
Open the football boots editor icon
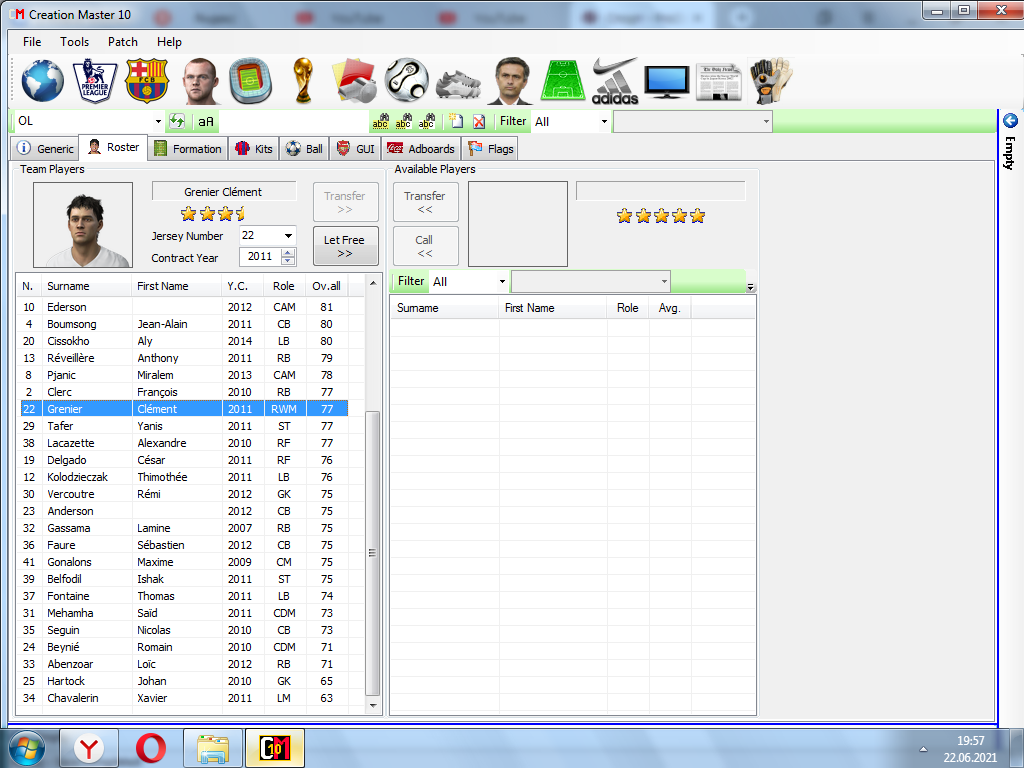[458, 81]
